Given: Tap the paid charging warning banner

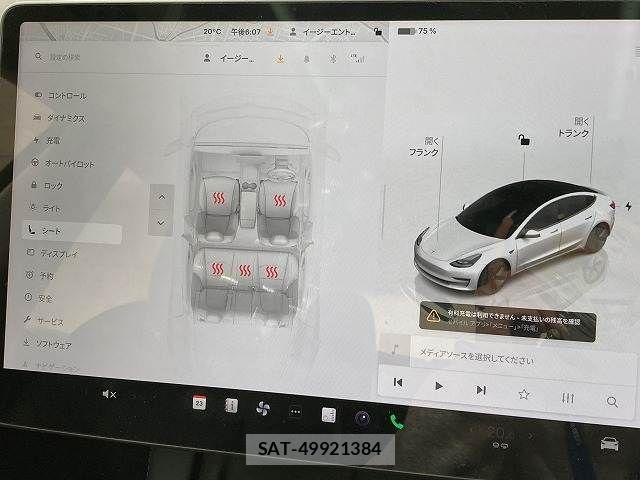Looking at the screenshot, I should [x=507, y=322].
